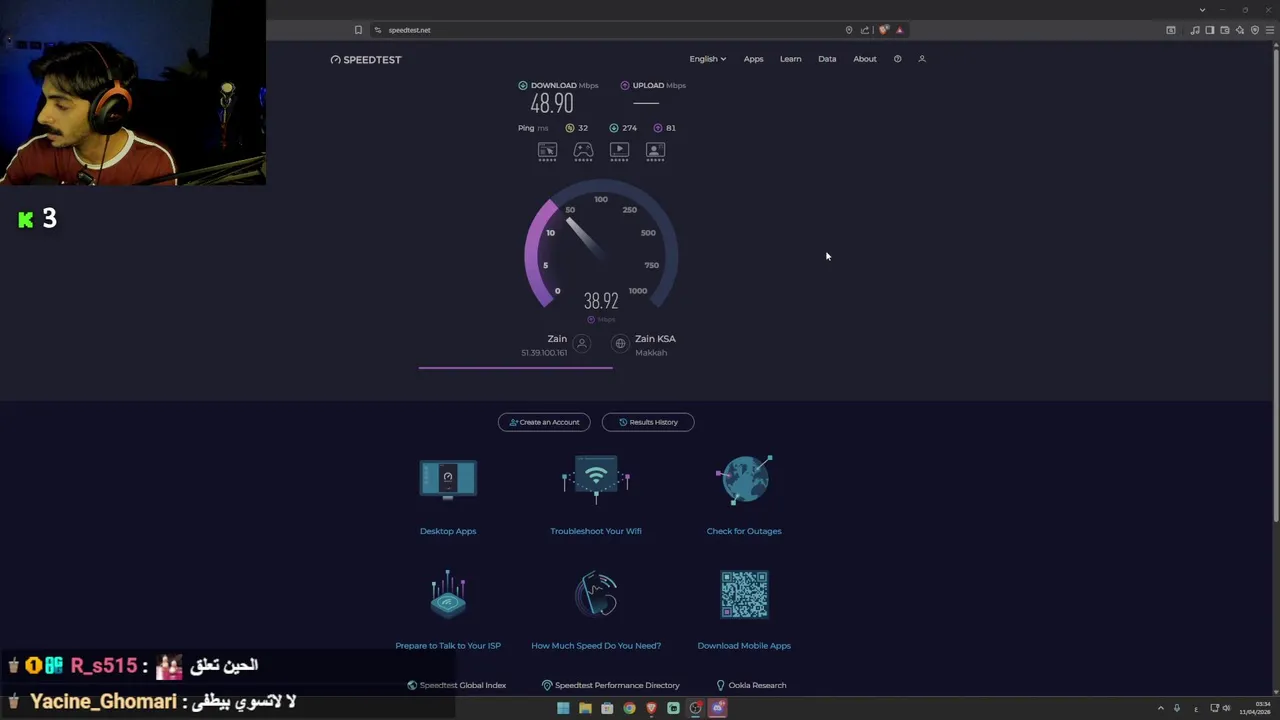Click the 38.92 upload speed reading

point(601,301)
